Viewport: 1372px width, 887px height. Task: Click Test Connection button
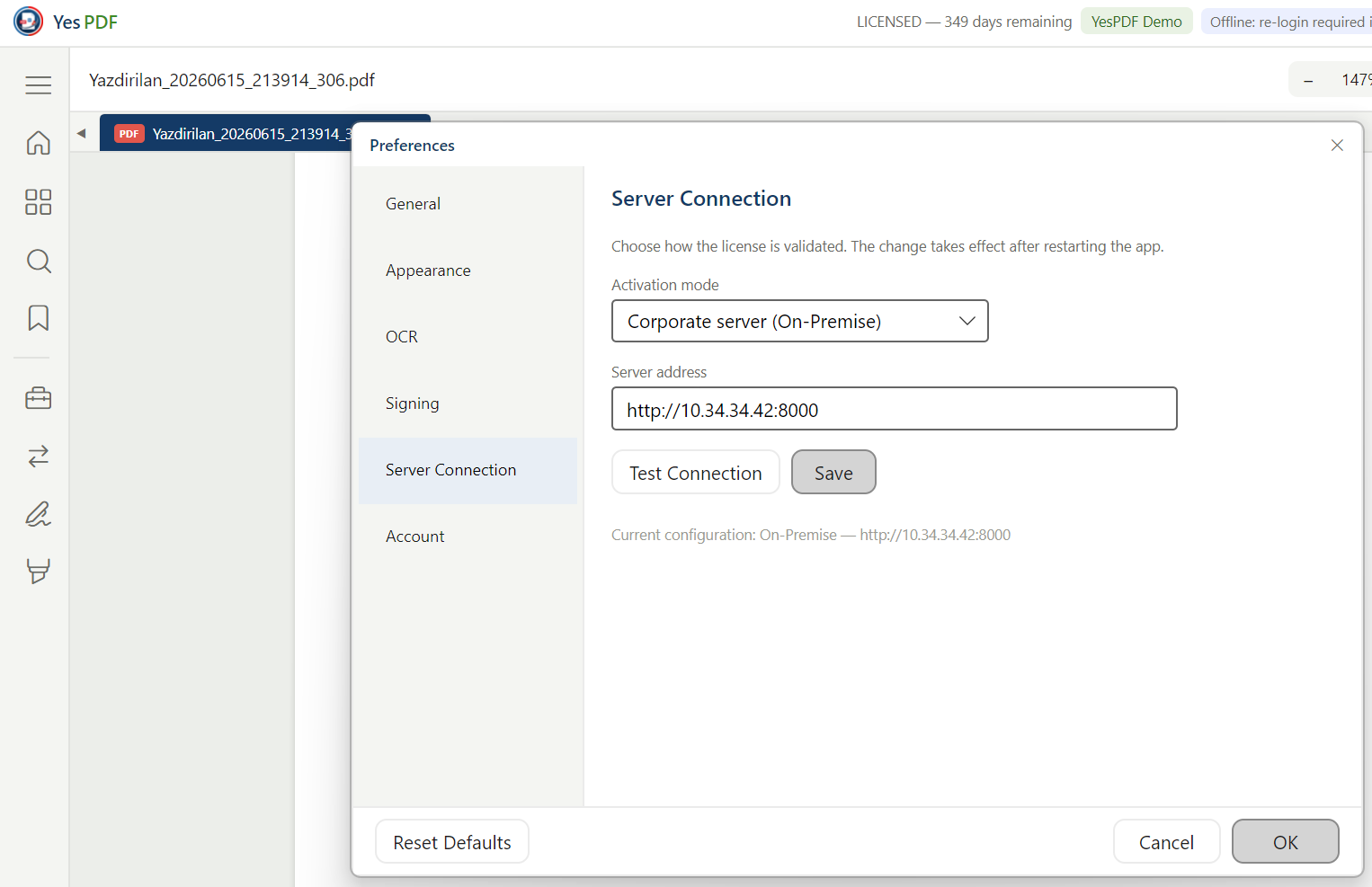(696, 473)
